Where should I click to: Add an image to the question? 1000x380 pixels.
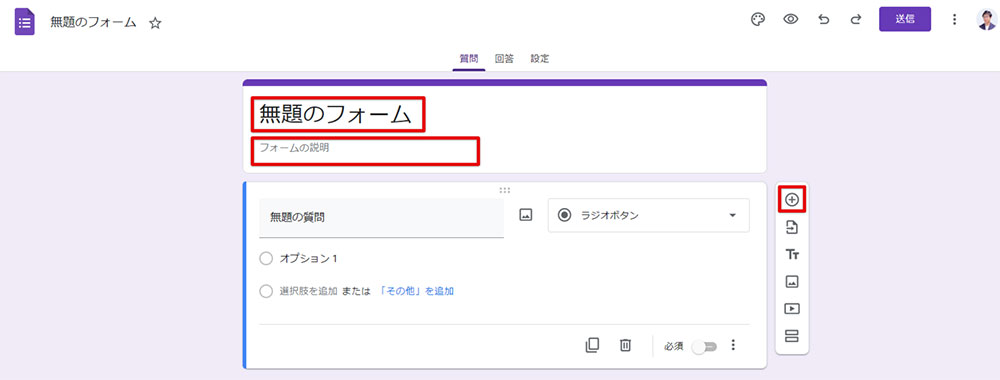pyautogui.click(x=526, y=216)
